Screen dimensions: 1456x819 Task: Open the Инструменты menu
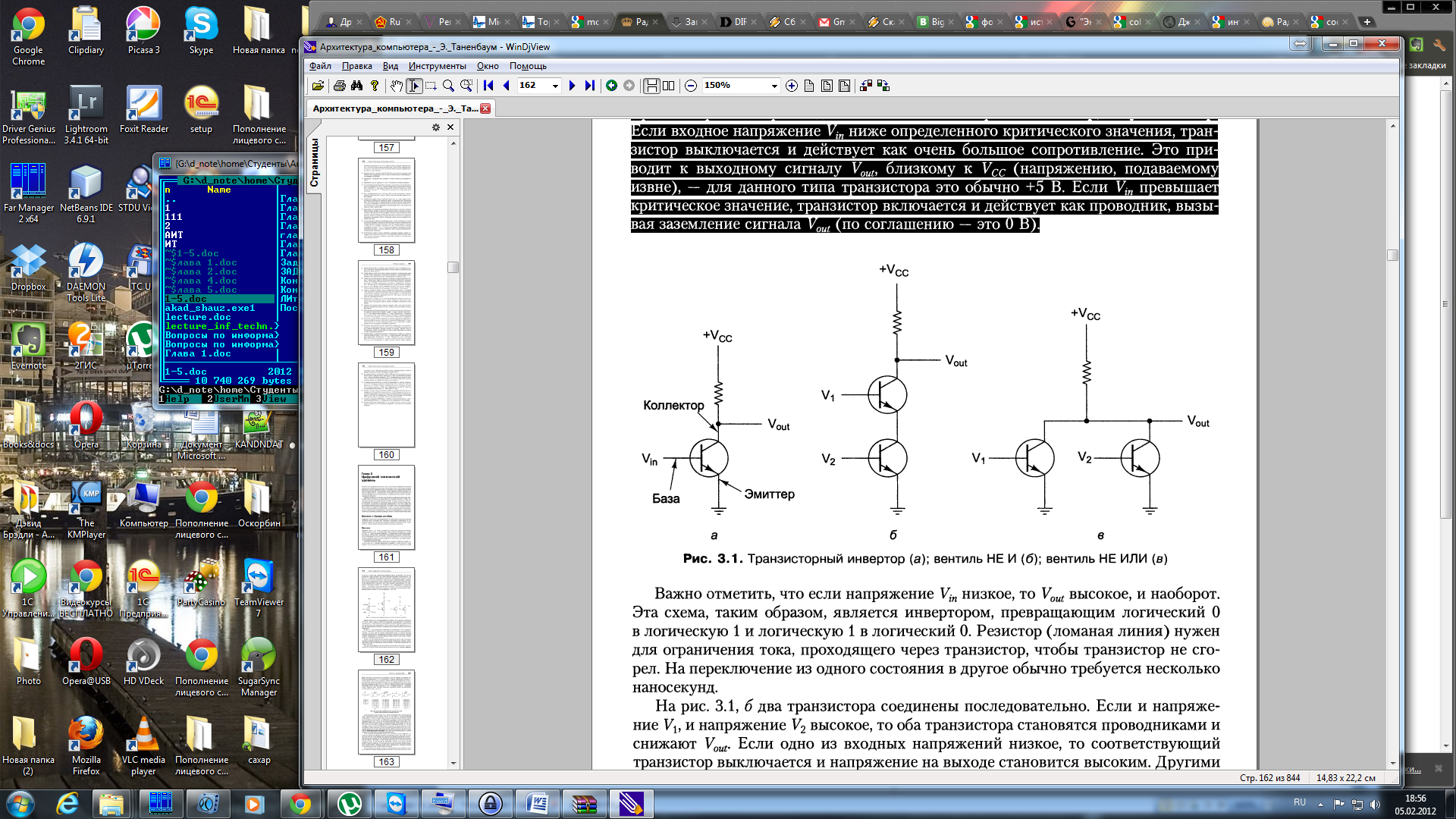[437, 66]
